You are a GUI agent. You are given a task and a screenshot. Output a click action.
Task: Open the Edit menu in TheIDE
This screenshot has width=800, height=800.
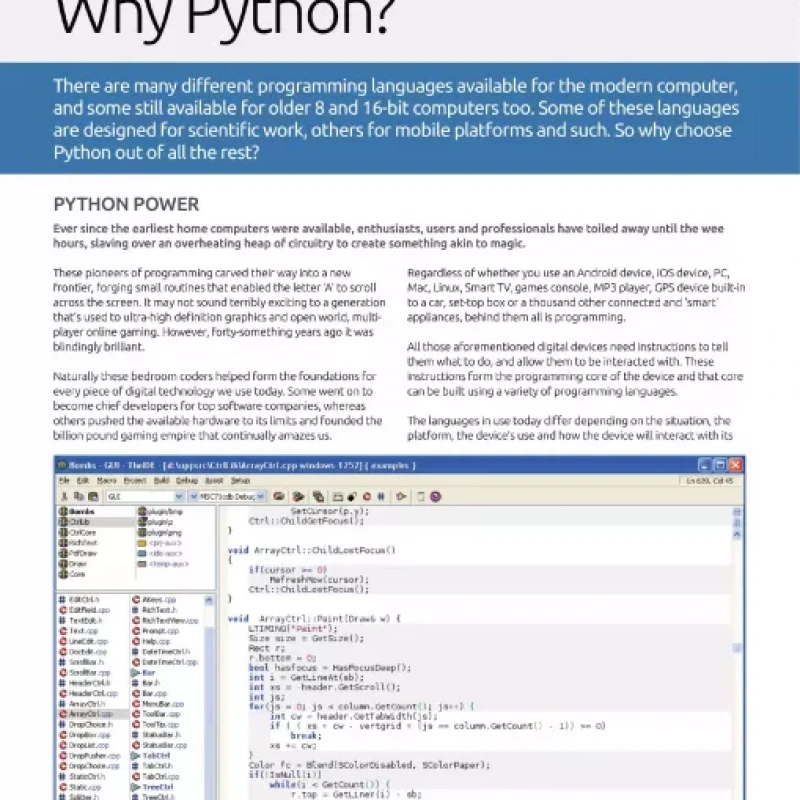(x=83, y=481)
